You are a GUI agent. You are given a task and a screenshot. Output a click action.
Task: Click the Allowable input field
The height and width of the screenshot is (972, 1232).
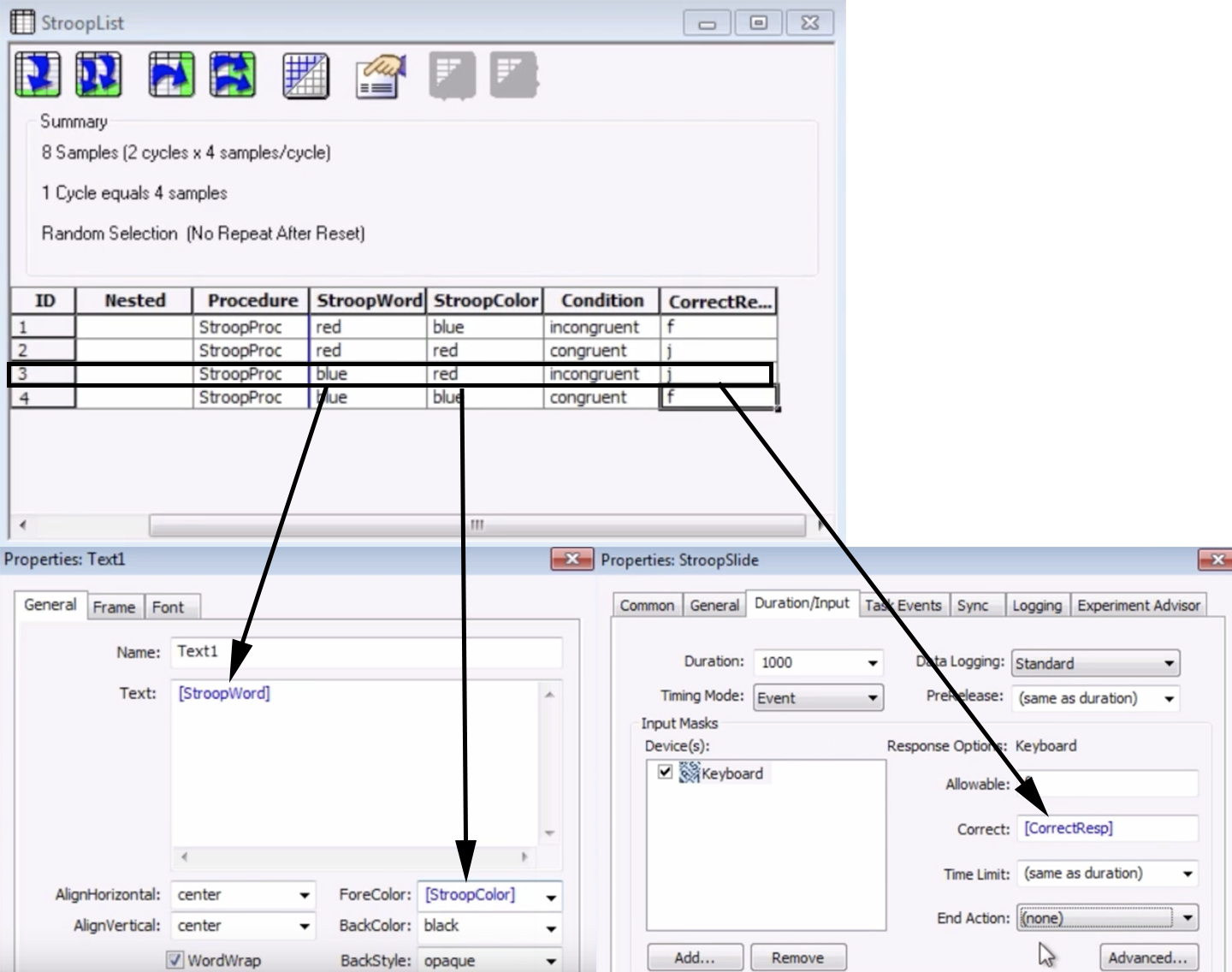click(1108, 784)
